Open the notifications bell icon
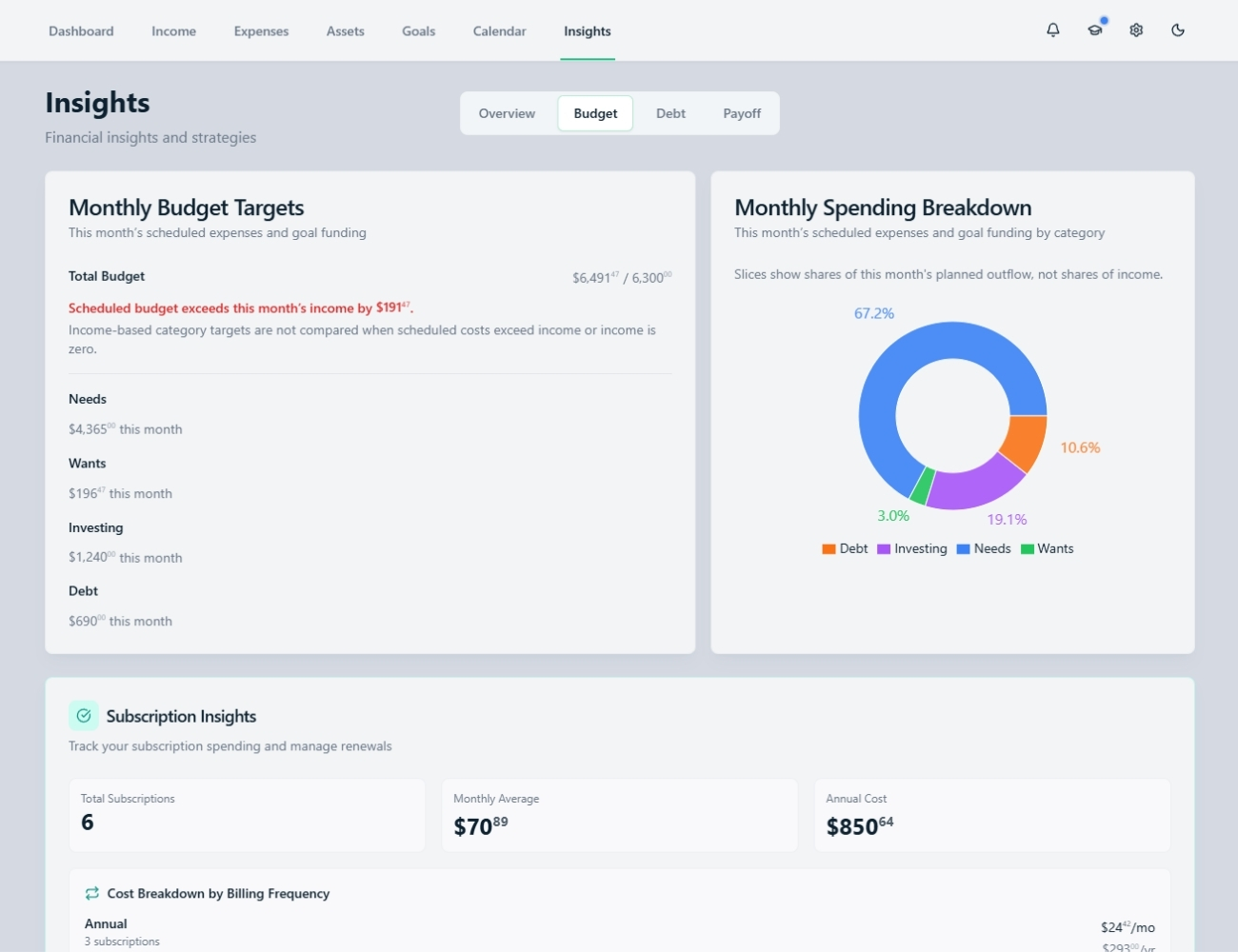1238x952 pixels. (1053, 30)
